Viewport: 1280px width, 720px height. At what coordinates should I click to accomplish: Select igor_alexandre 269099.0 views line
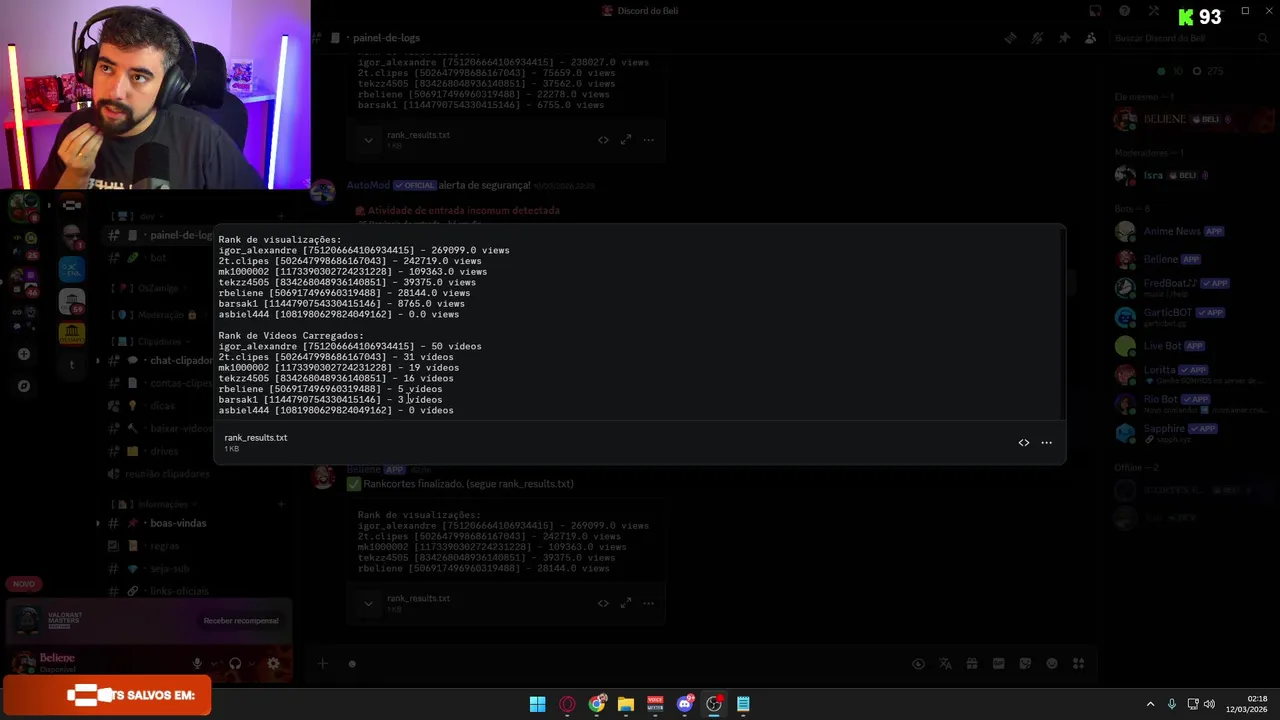(x=364, y=250)
